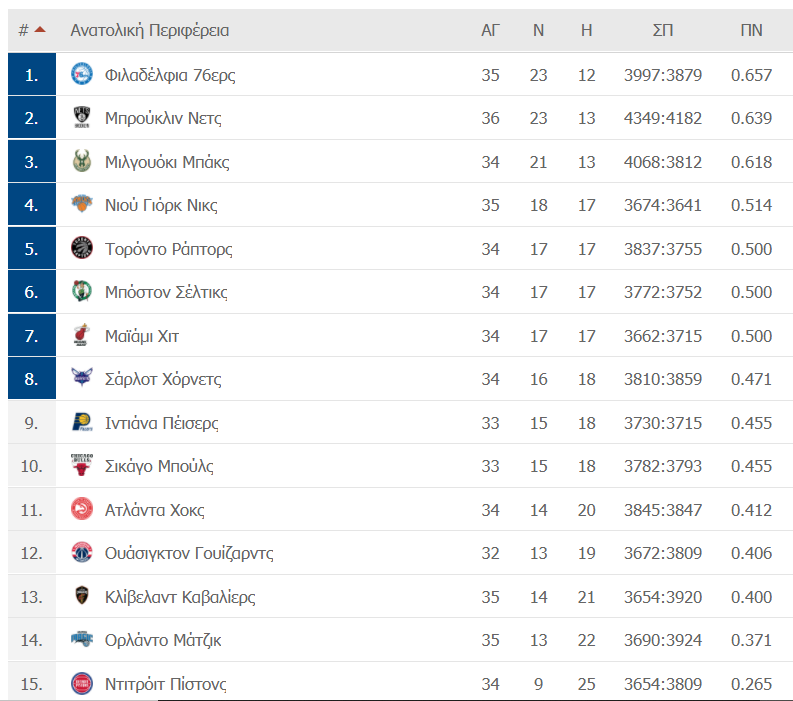Click the Chicago Bulls logo

point(81,465)
